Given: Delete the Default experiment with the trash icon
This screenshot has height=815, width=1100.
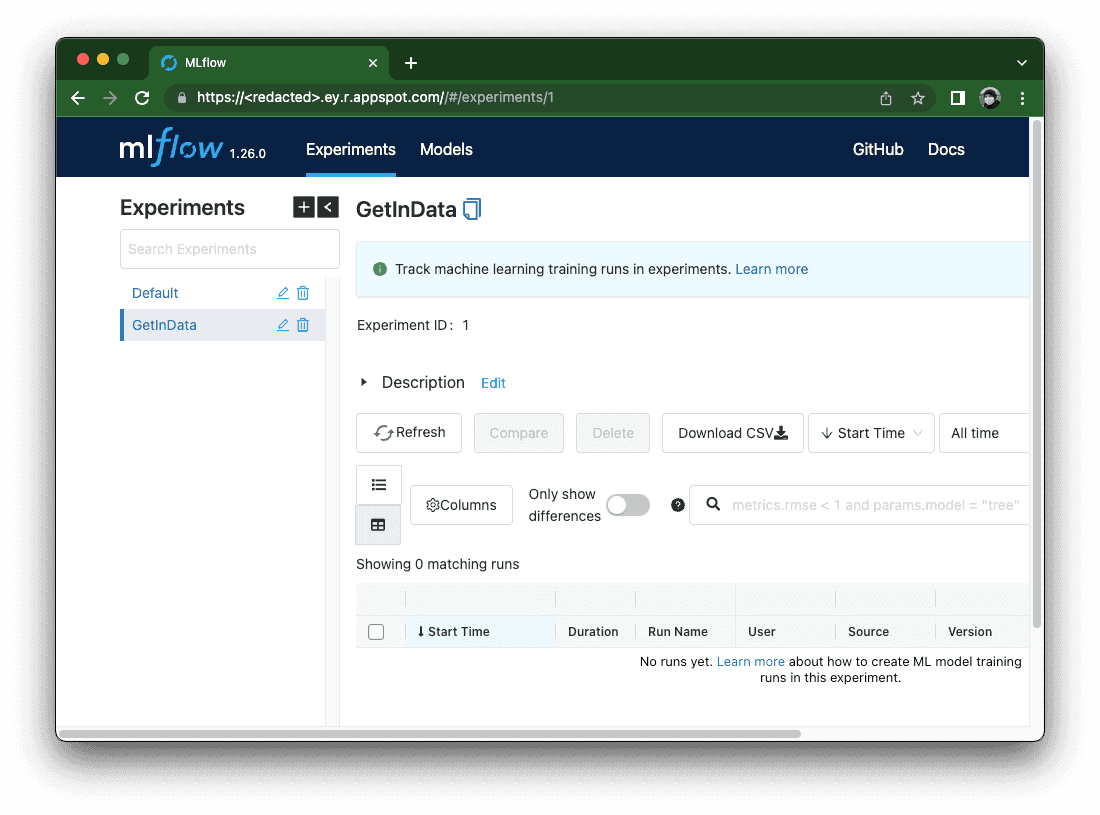Looking at the screenshot, I should [x=303, y=293].
